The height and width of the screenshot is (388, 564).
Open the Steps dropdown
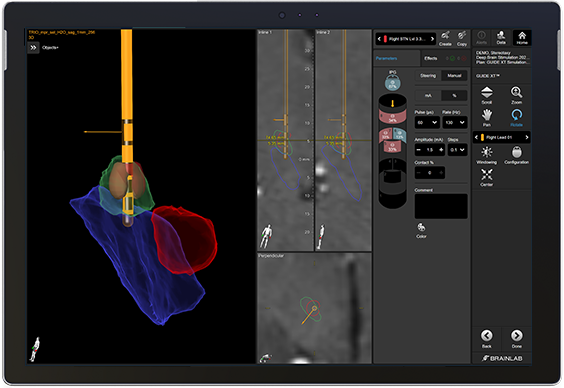[x=458, y=150]
